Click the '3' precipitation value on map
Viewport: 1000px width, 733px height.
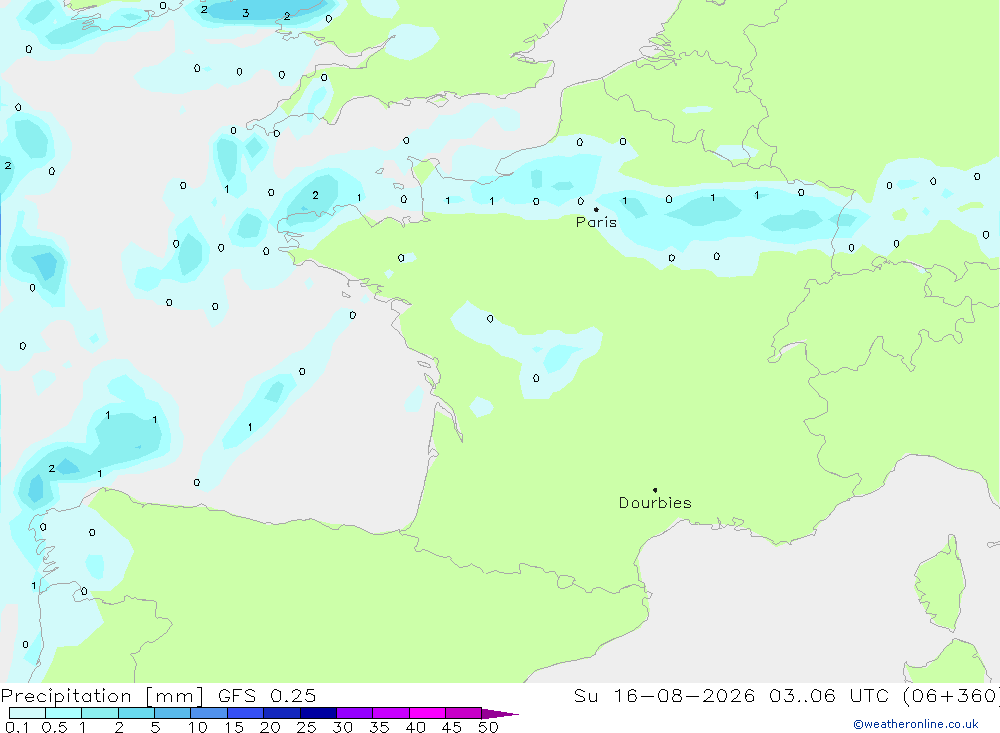tap(246, 13)
